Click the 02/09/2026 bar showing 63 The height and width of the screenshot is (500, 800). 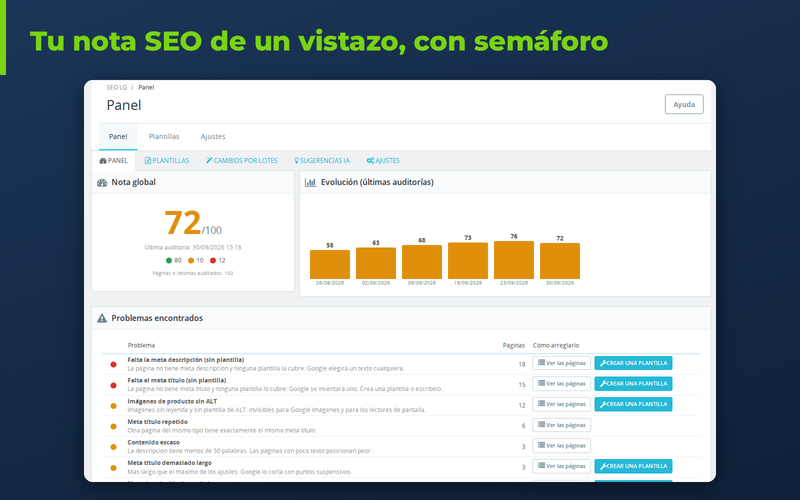pyautogui.click(x=376, y=263)
